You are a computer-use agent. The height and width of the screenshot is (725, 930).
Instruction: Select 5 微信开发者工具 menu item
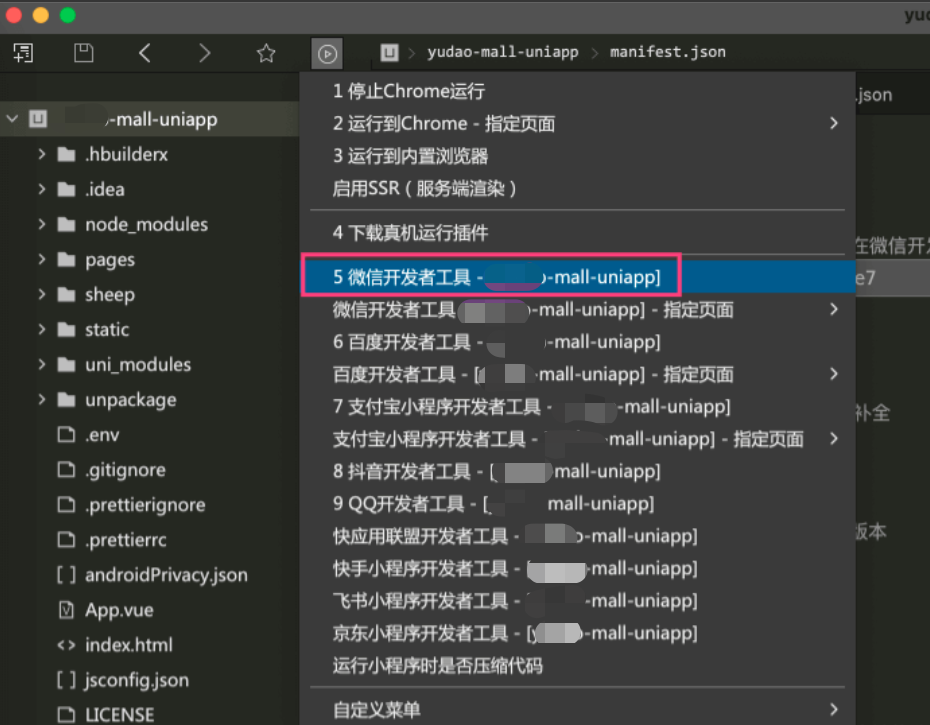coord(495,276)
